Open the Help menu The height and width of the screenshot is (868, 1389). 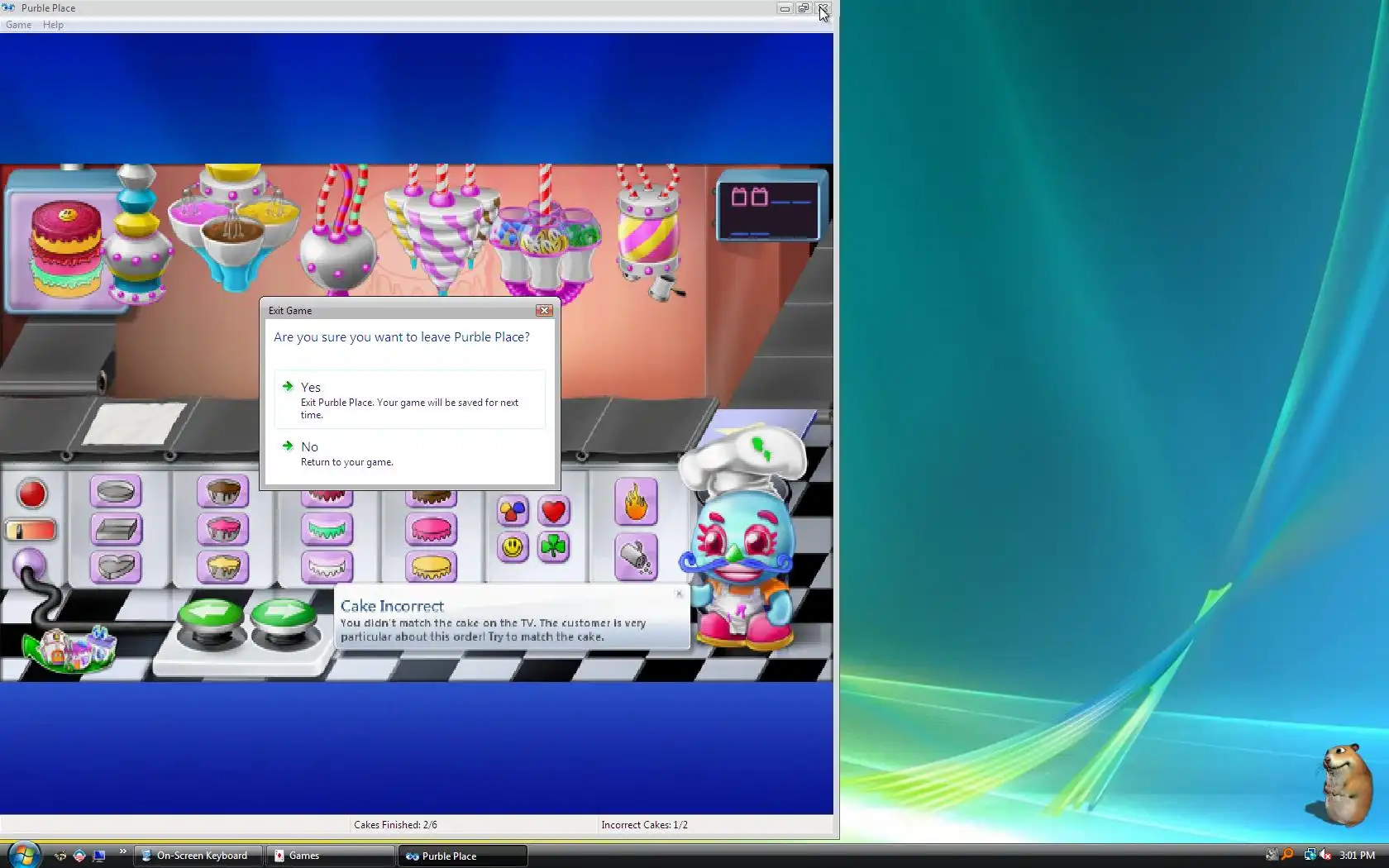coord(53,25)
